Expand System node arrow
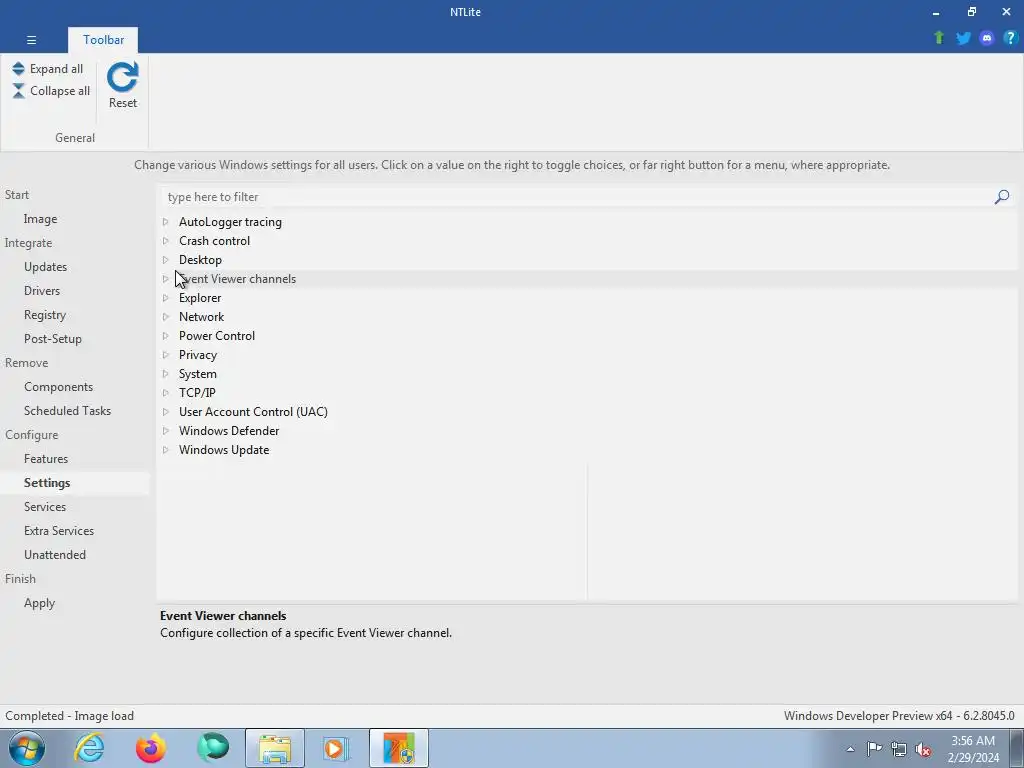The height and width of the screenshot is (768, 1024). [166, 374]
